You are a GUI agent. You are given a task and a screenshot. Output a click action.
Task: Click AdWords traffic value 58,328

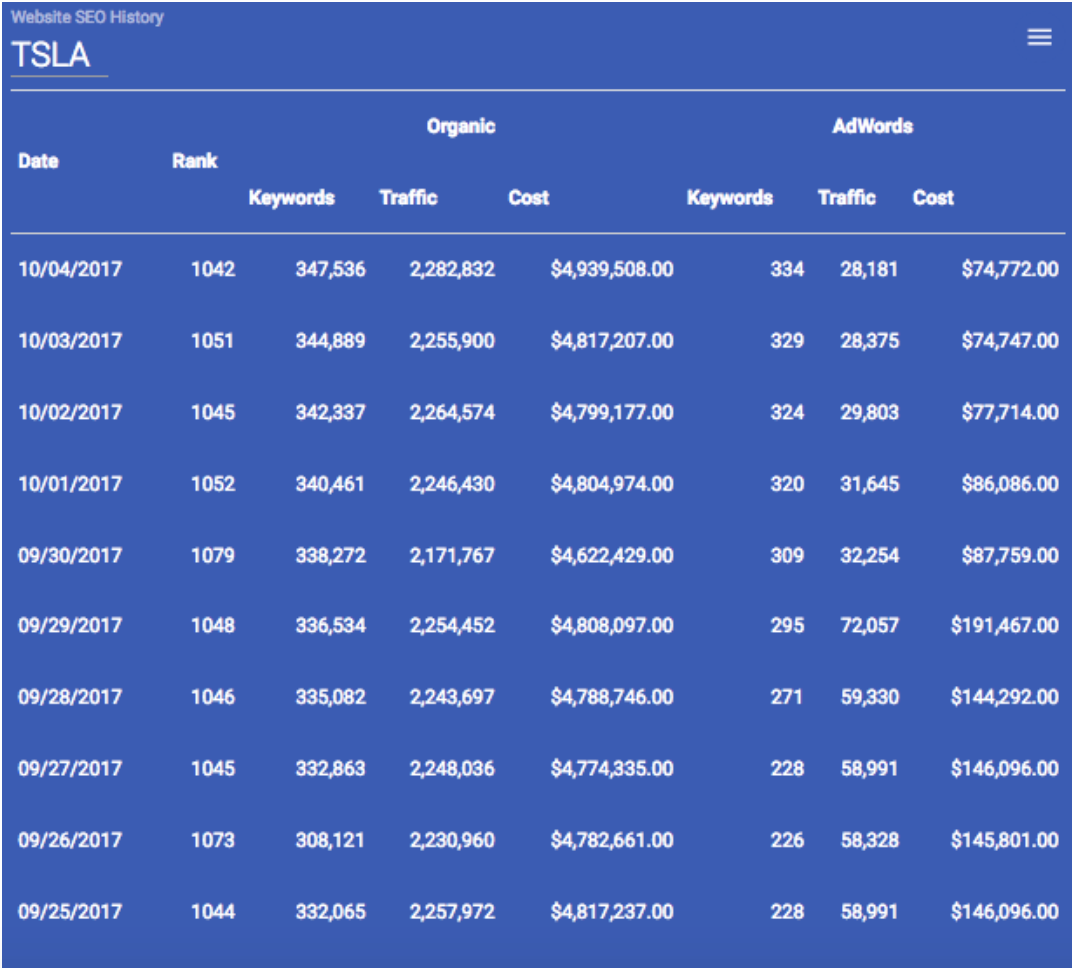(x=870, y=840)
